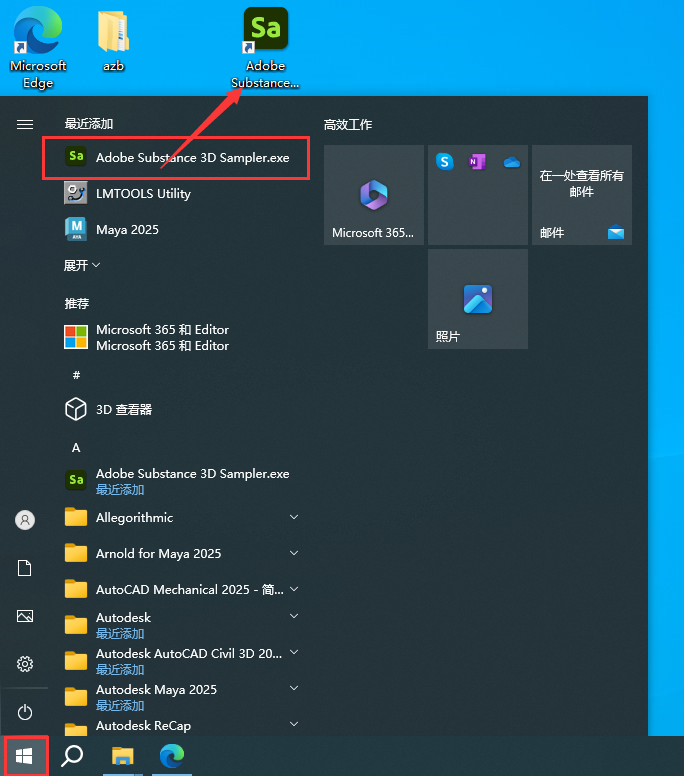The width and height of the screenshot is (684, 776).
Task: Open the 照片 (Photos) tile
Action: pos(477,299)
